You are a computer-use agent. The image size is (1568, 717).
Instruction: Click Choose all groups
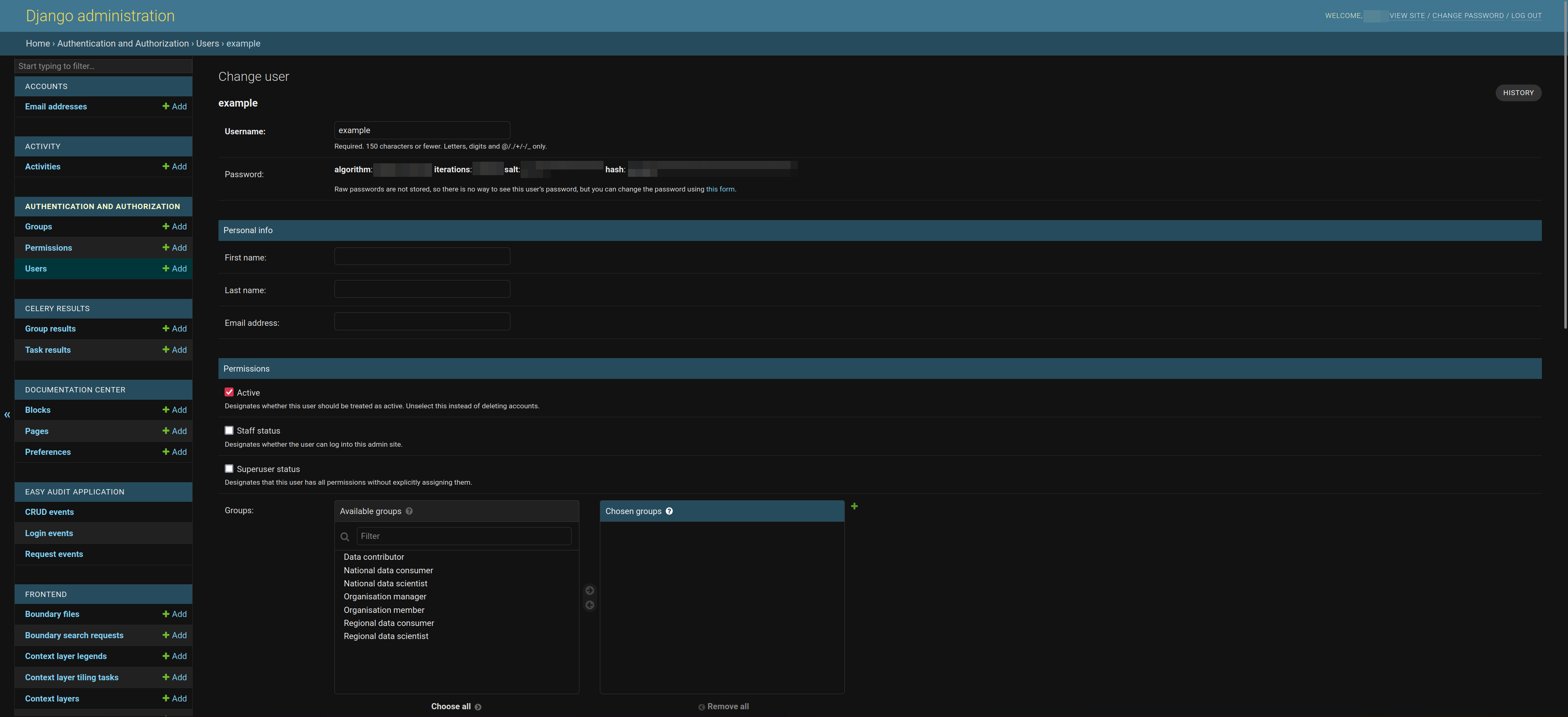[456, 707]
